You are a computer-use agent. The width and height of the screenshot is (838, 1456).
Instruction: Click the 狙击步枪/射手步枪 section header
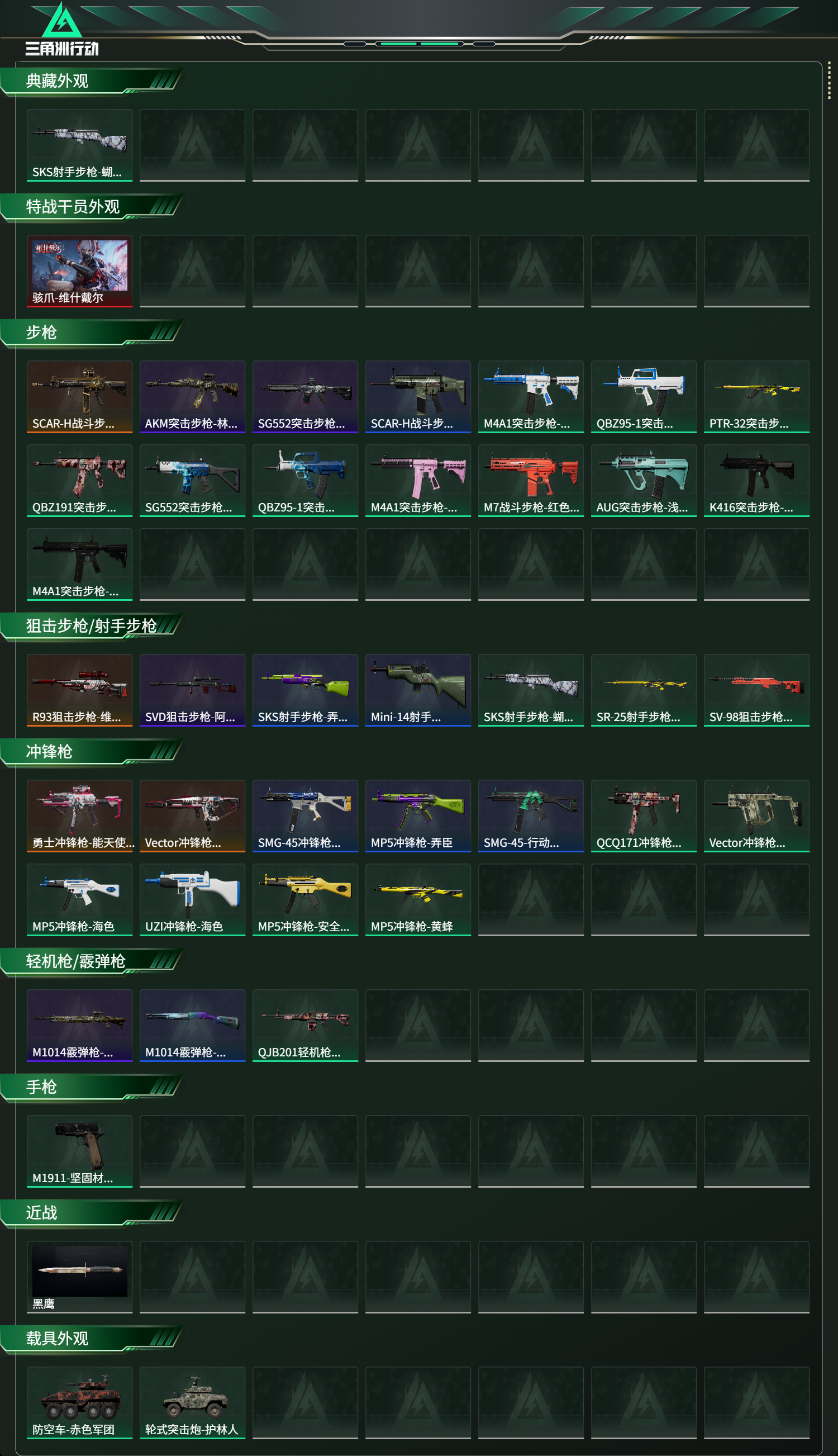(x=92, y=627)
